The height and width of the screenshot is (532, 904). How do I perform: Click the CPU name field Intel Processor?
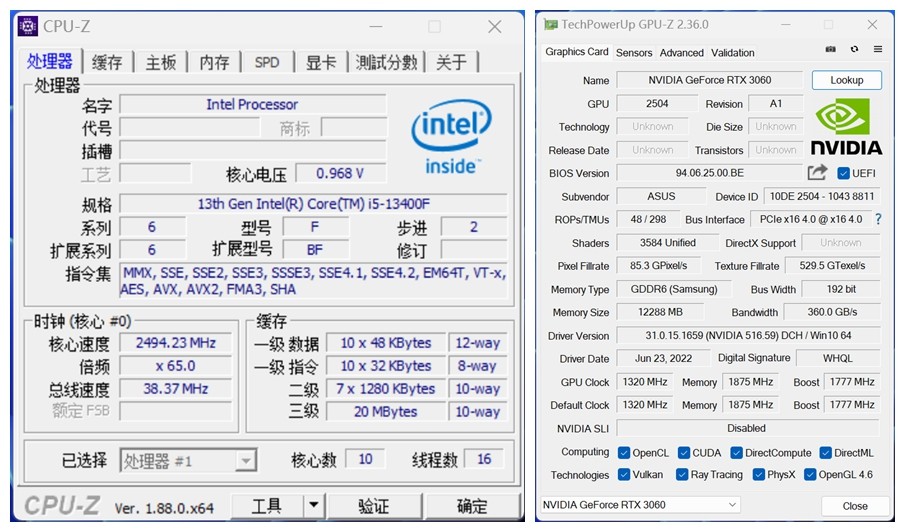tap(253, 104)
